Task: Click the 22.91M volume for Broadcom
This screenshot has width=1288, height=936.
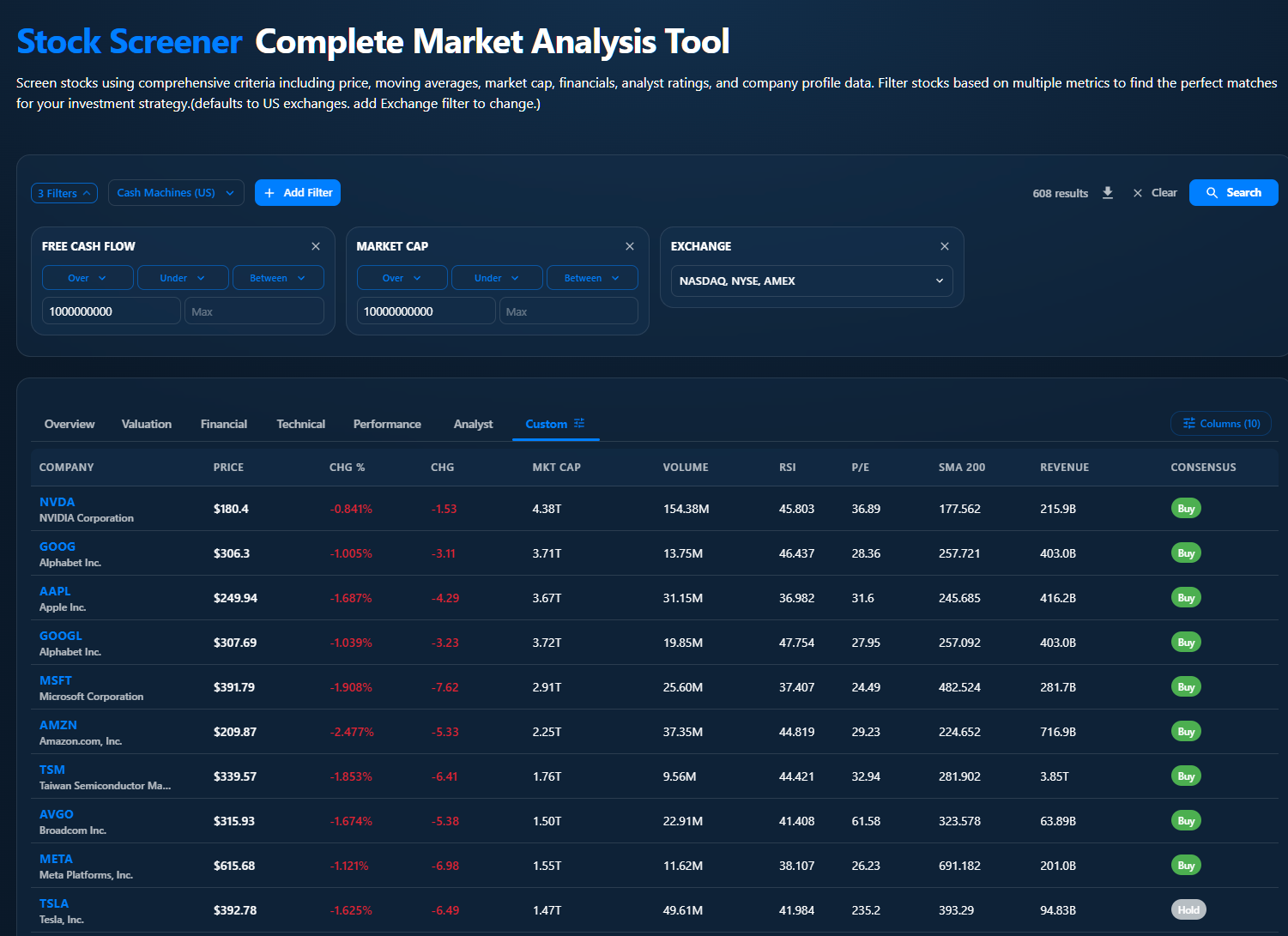Action: coord(683,821)
